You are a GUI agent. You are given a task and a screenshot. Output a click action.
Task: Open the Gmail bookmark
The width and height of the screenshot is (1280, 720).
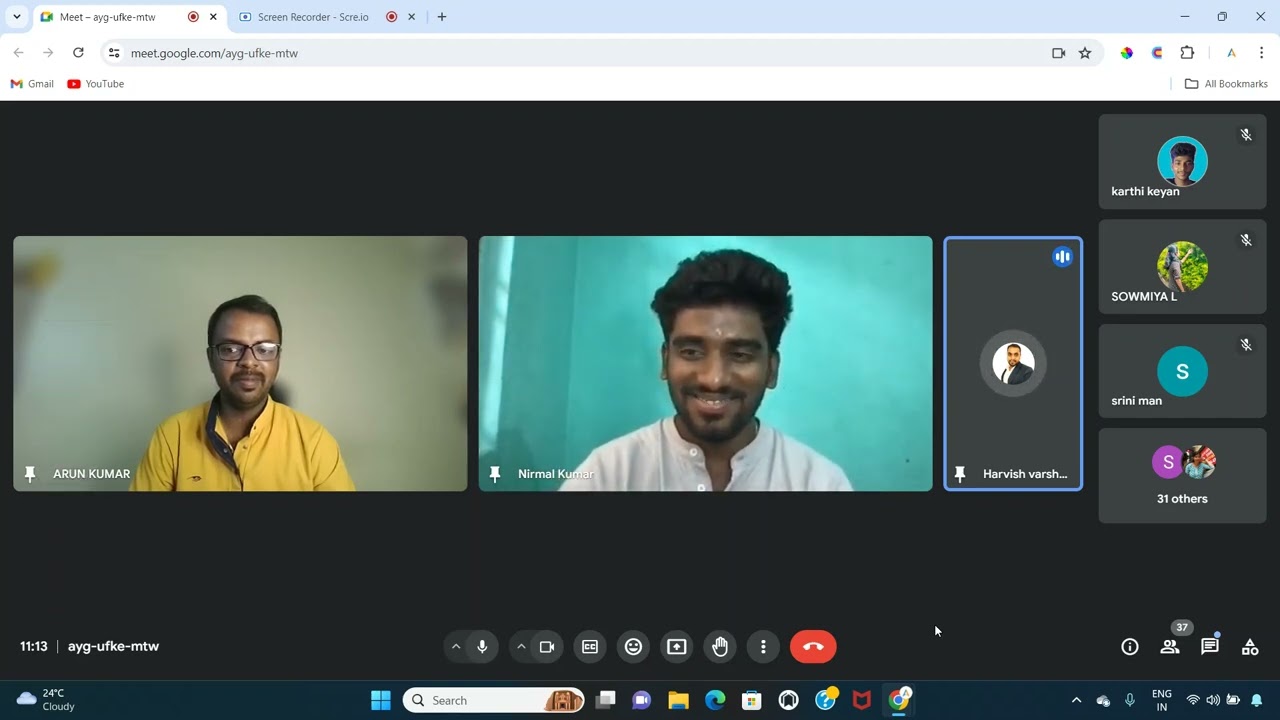coord(32,84)
